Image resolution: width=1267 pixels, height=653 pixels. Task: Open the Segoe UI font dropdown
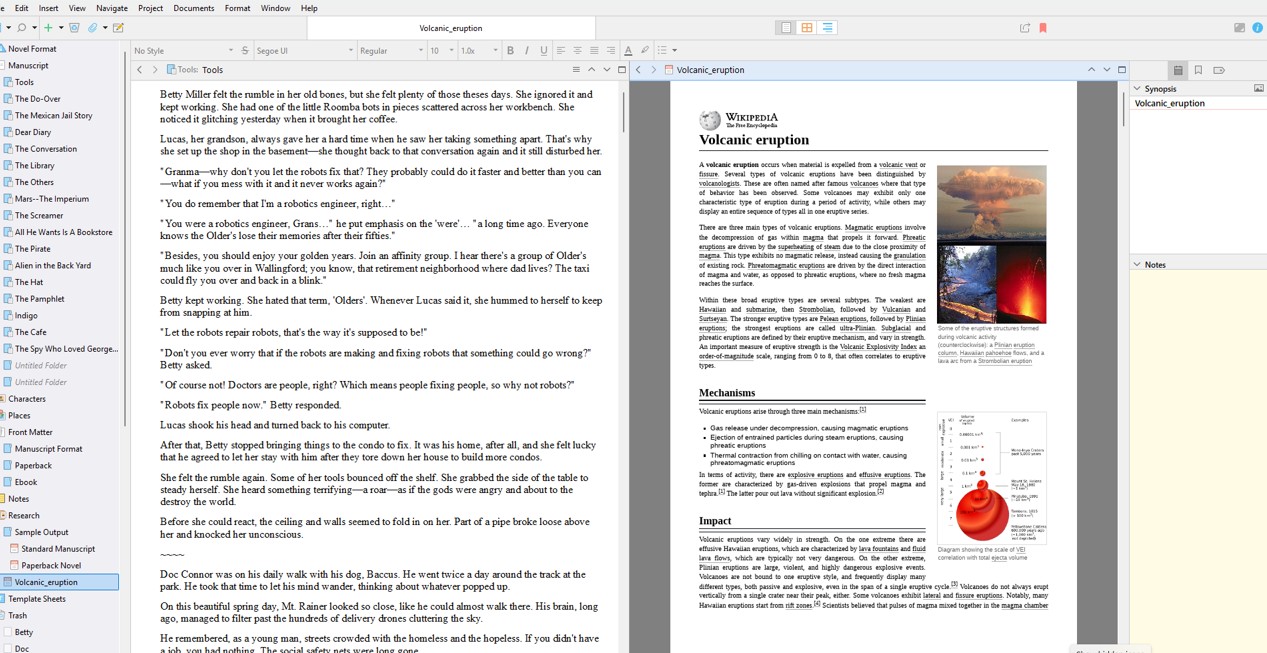[304, 50]
